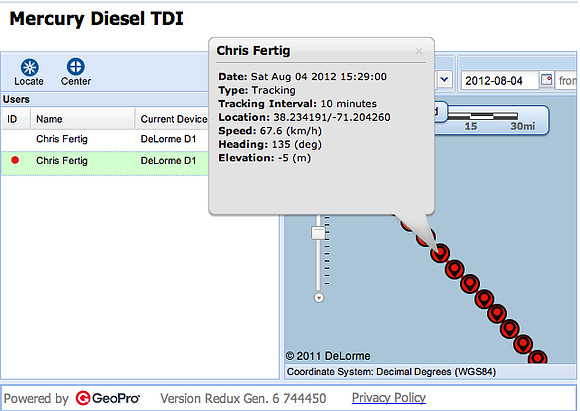Image resolution: width=580 pixels, height=411 pixels.
Task: Click the 2012-08-04 date field
Action: 499,80
